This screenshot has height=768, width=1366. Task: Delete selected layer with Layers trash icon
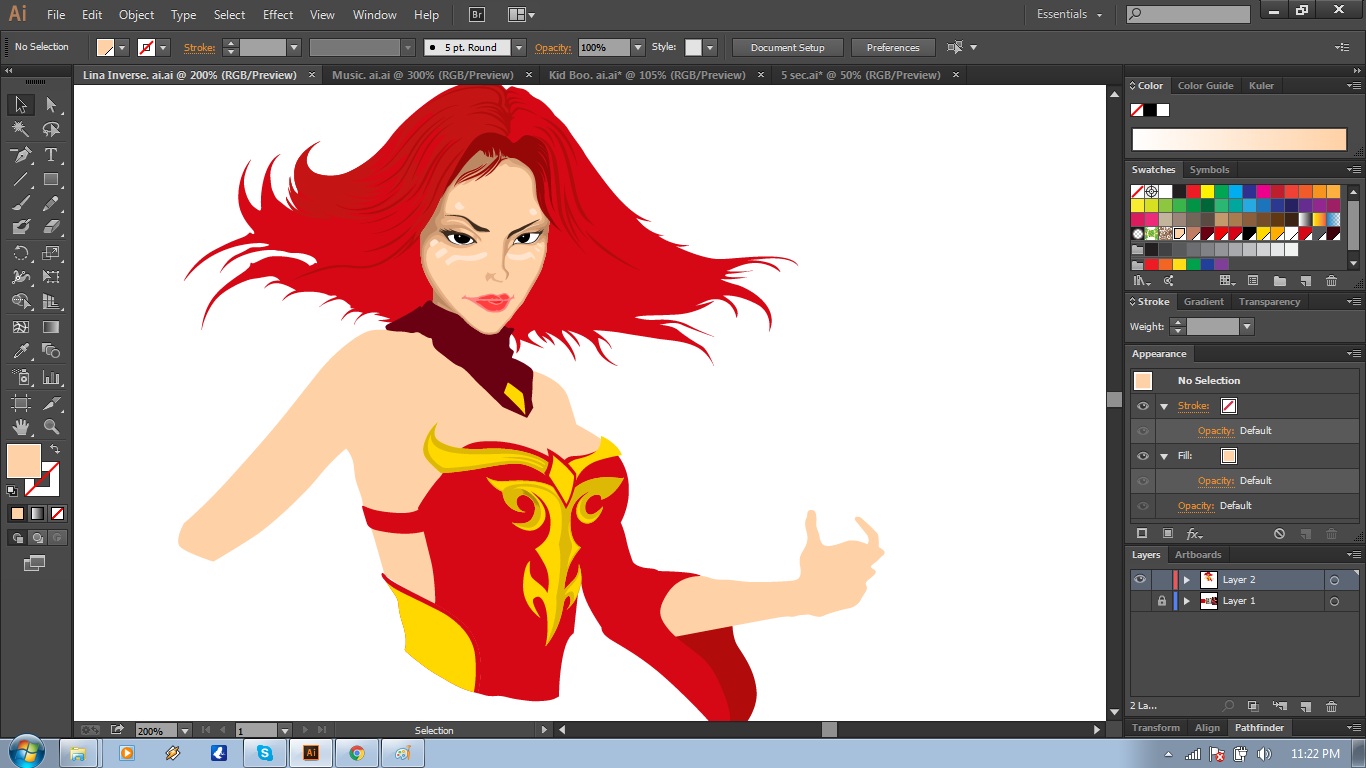coord(1331,707)
